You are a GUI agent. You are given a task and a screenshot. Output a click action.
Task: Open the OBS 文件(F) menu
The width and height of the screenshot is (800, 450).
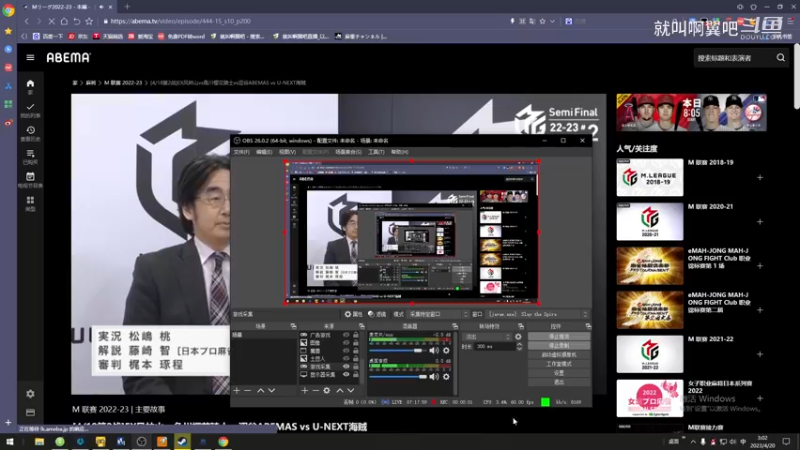tap(241, 152)
